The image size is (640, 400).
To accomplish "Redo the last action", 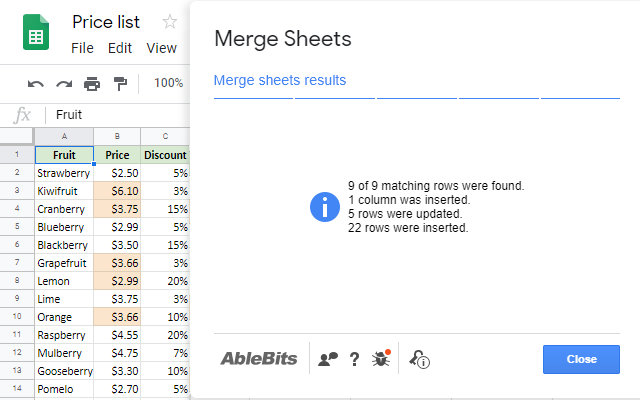I will click(x=64, y=83).
